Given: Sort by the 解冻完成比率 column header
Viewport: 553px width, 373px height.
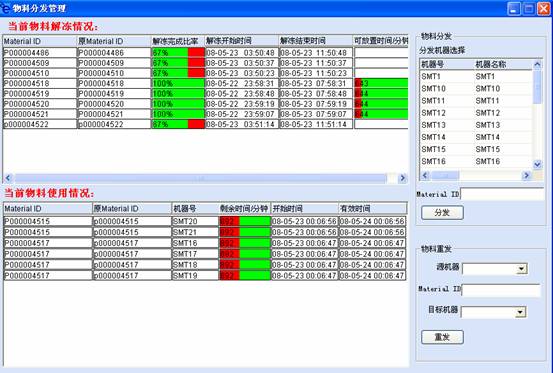Looking at the screenshot, I should click(178, 41).
